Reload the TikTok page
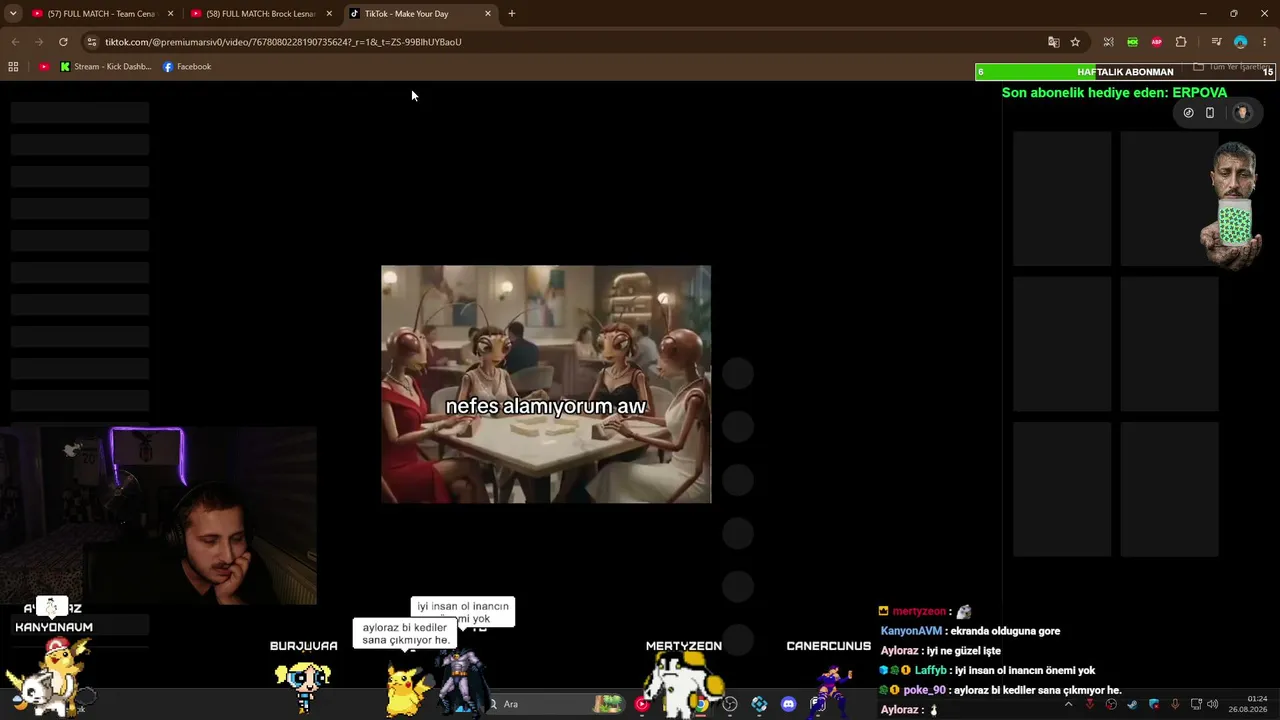1280x720 pixels. pos(63,42)
